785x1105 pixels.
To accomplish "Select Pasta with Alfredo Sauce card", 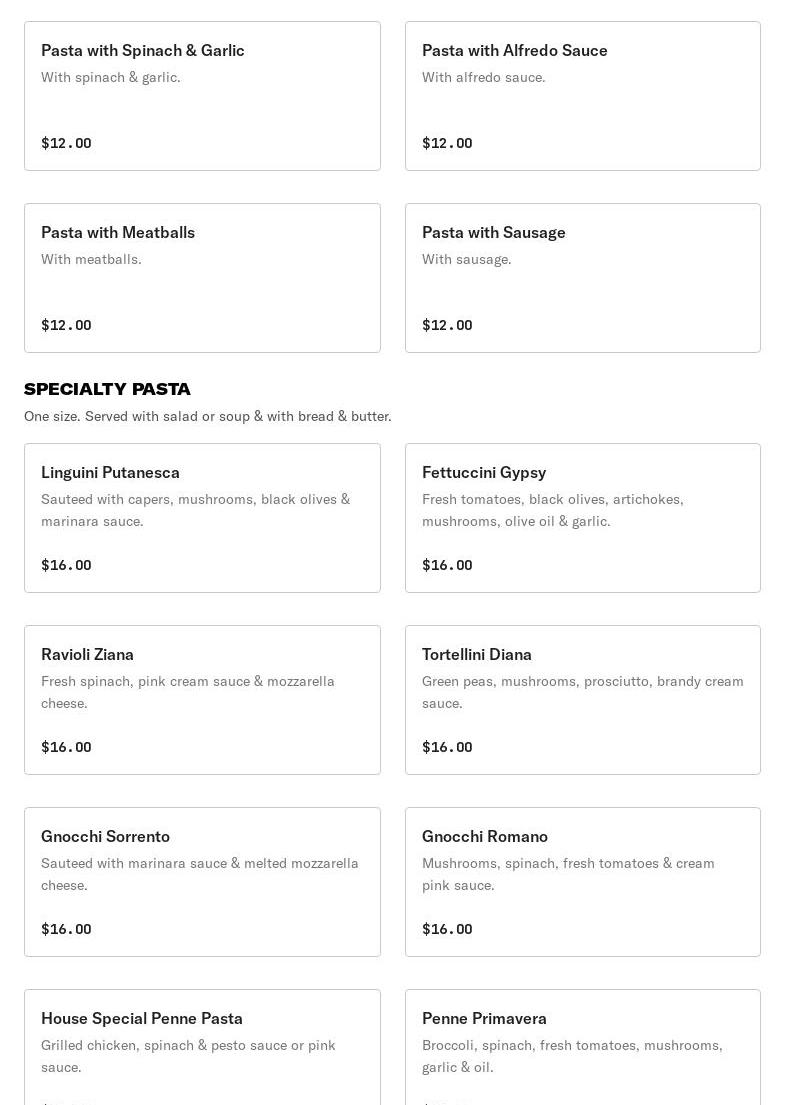I will click(582, 96).
